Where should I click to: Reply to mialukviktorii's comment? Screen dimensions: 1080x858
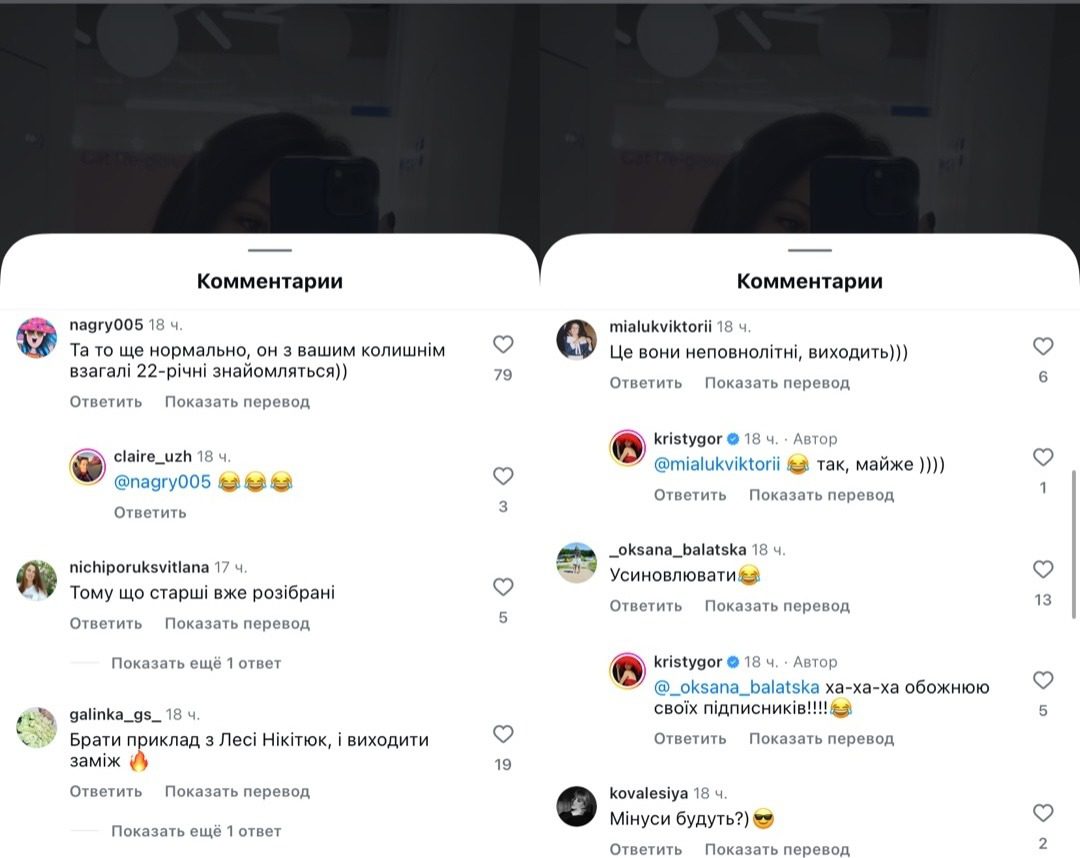point(645,383)
